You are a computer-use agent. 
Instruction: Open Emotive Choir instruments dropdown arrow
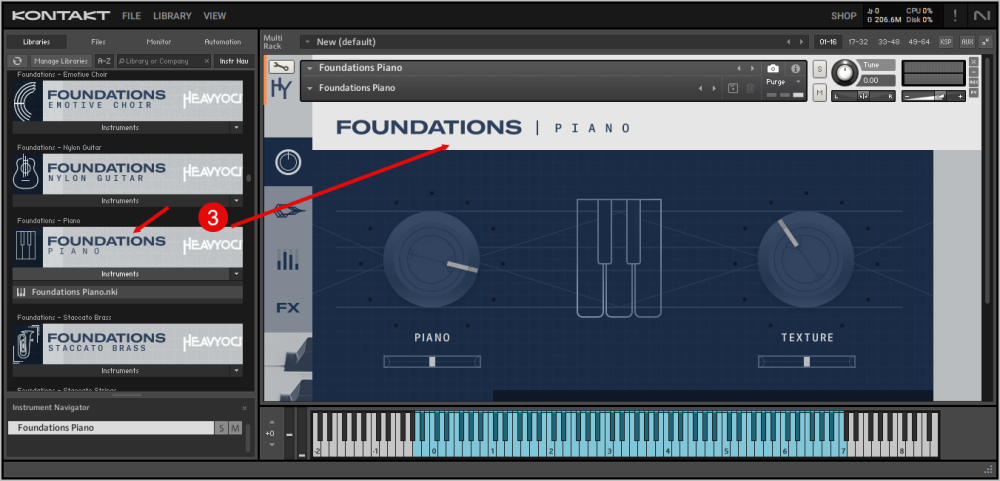(237, 128)
